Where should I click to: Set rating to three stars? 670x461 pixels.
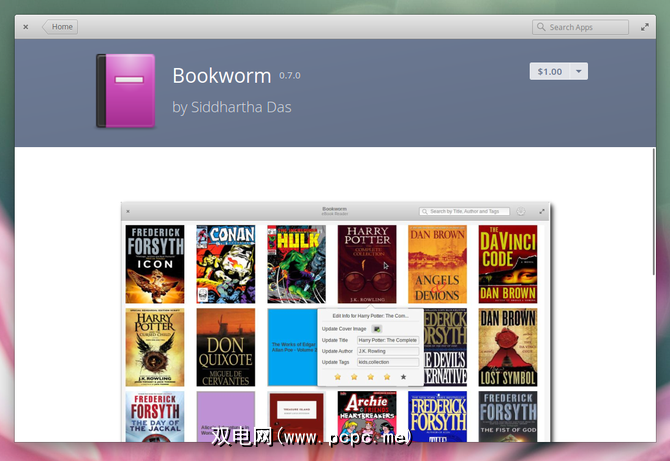pyautogui.click(x=370, y=377)
